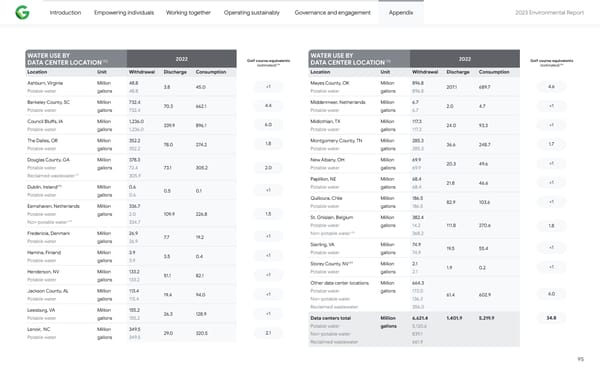Image resolution: width=600 pixels, height=374 pixels.
Task: Click St. Ghislain, Belgium location entry
Action: point(332,217)
